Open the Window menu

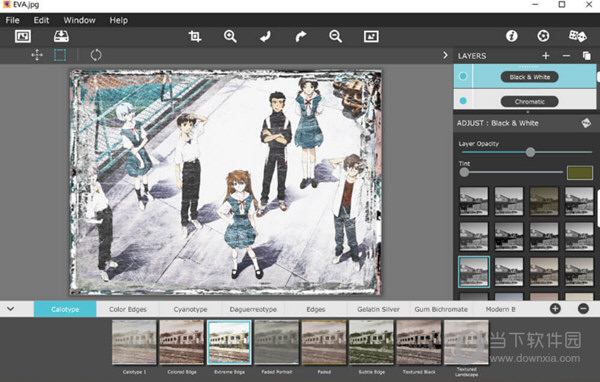coord(79,20)
